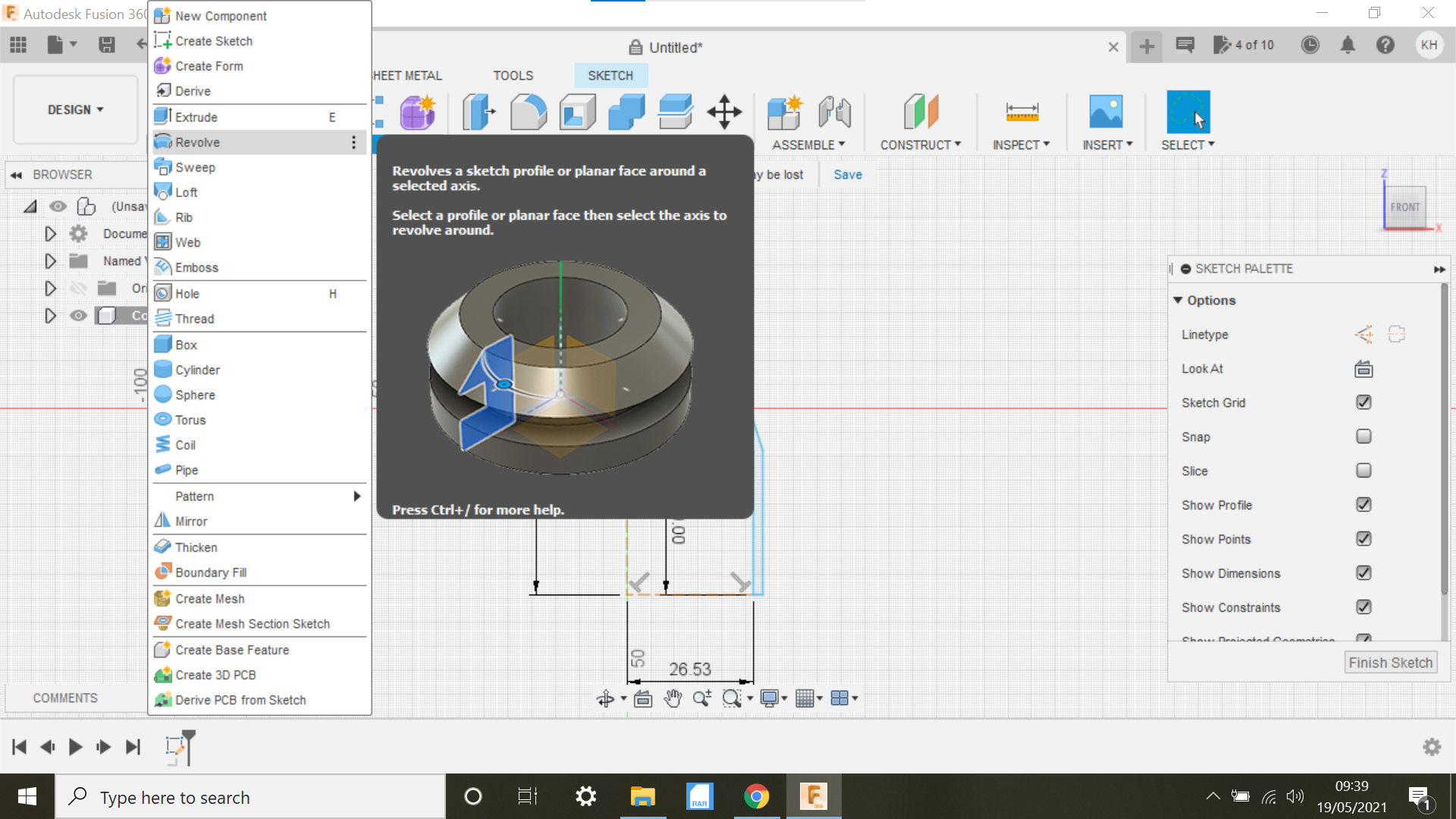This screenshot has width=1456, height=819.
Task: Uncheck Show Constraints in Sketch Palette
Action: click(1363, 607)
